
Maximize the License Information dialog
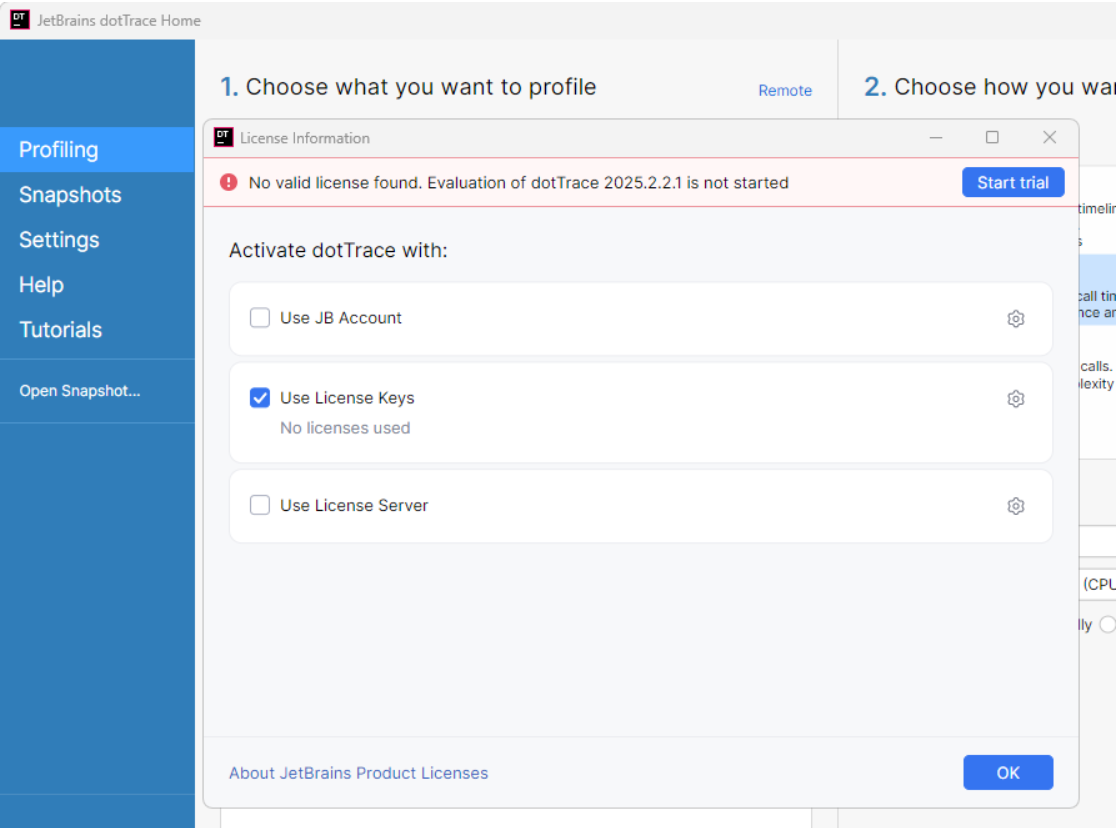992,138
